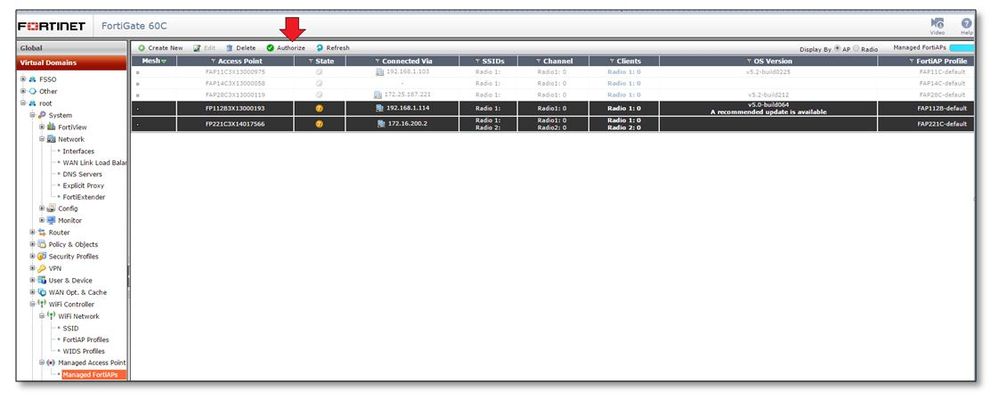This screenshot has height=401, width=999.
Task: Click state icon of FAP28C3X13000119 row
Action: (x=319, y=94)
